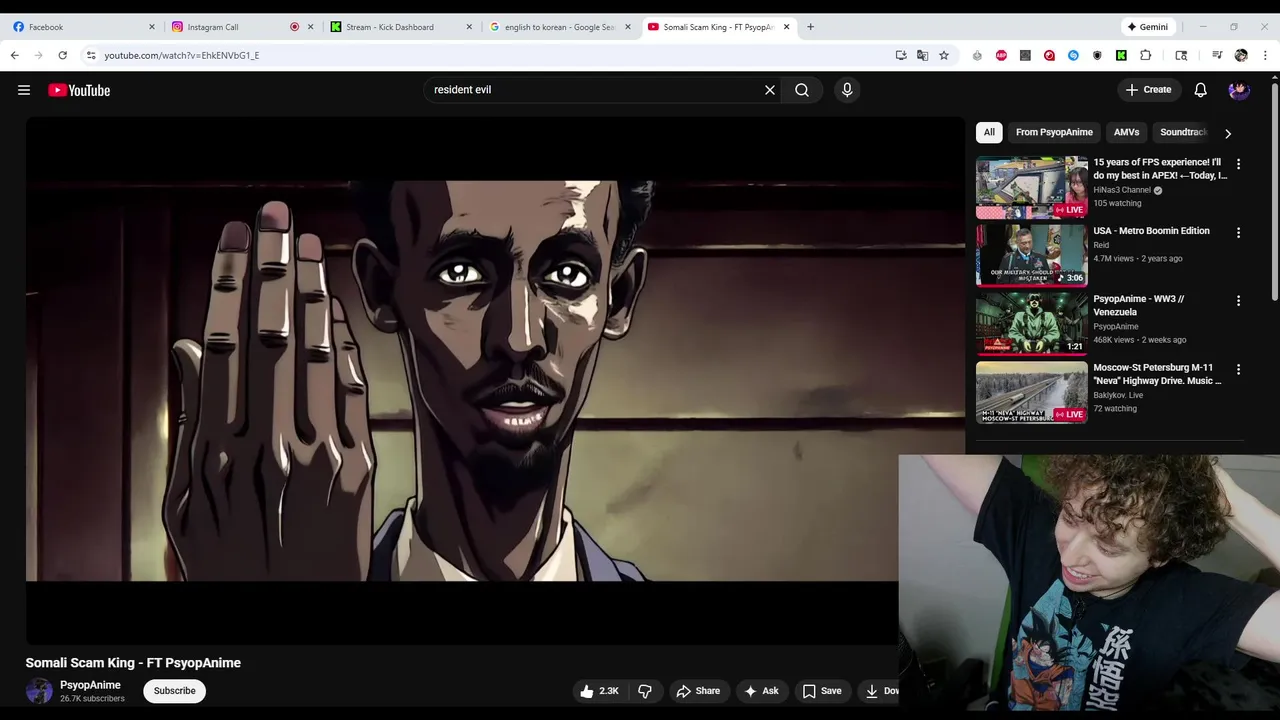Go back in browser history
Viewport: 1280px width, 720px height.
coord(15,55)
